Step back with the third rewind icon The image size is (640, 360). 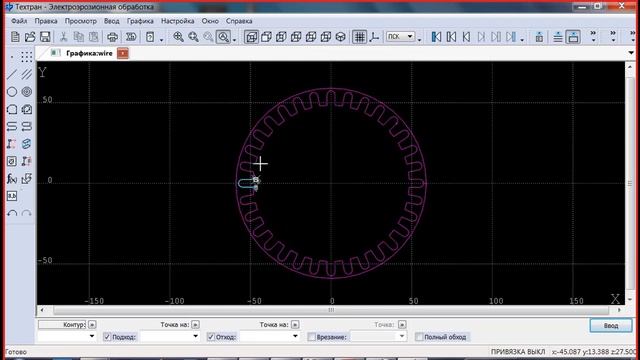[466, 37]
